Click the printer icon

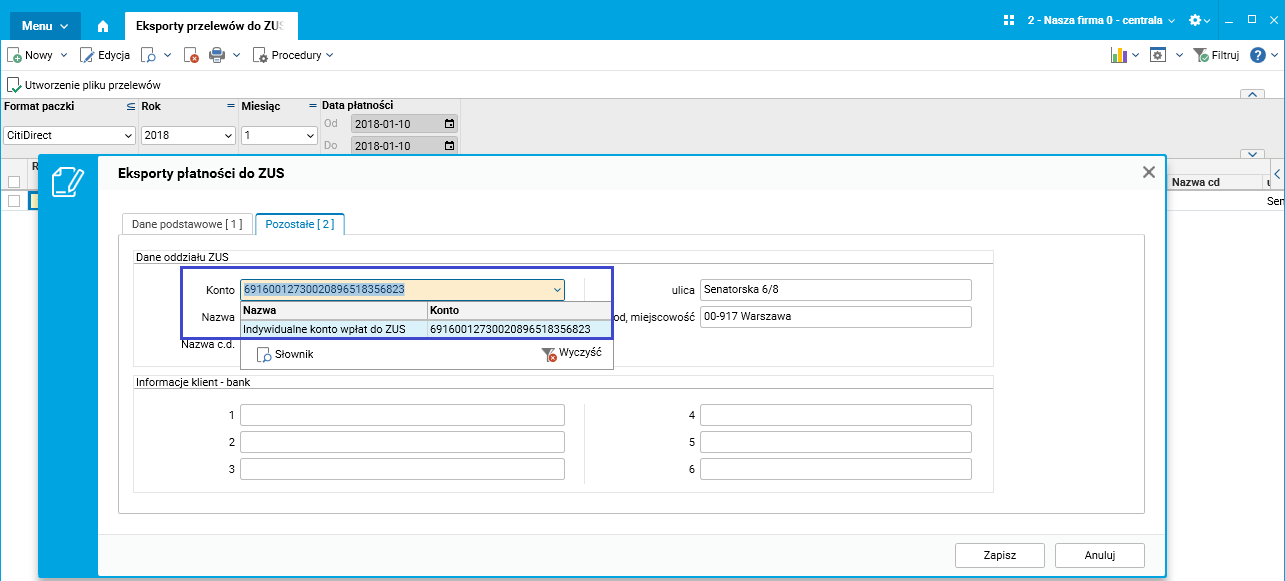point(217,56)
